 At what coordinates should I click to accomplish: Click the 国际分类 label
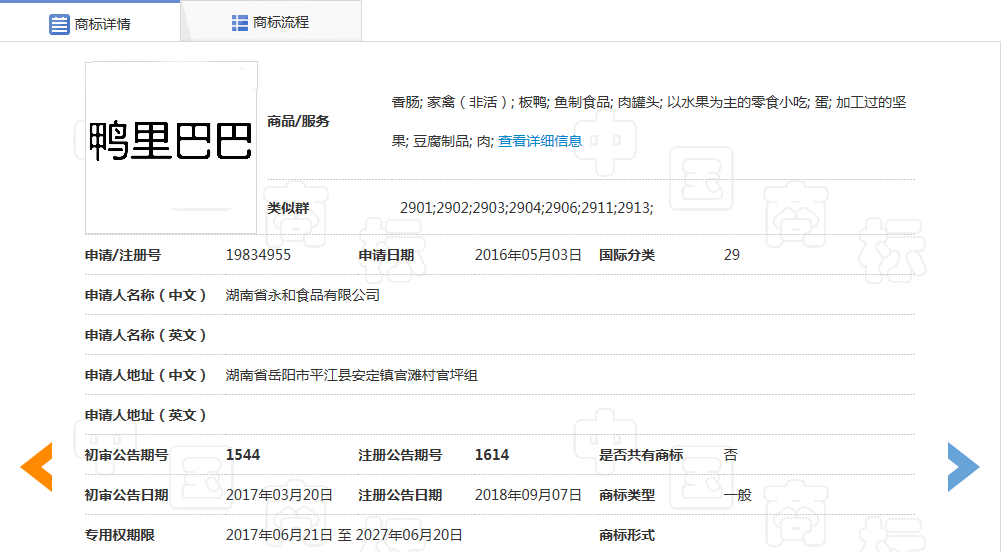pyautogui.click(x=627, y=255)
